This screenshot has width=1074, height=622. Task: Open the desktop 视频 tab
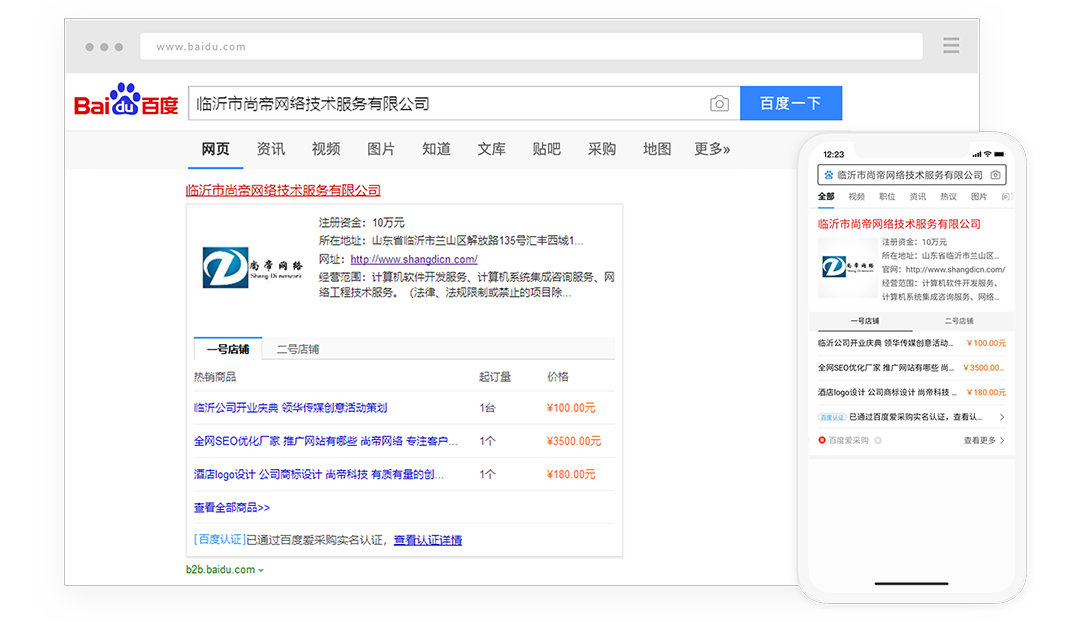click(x=326, y=149)
